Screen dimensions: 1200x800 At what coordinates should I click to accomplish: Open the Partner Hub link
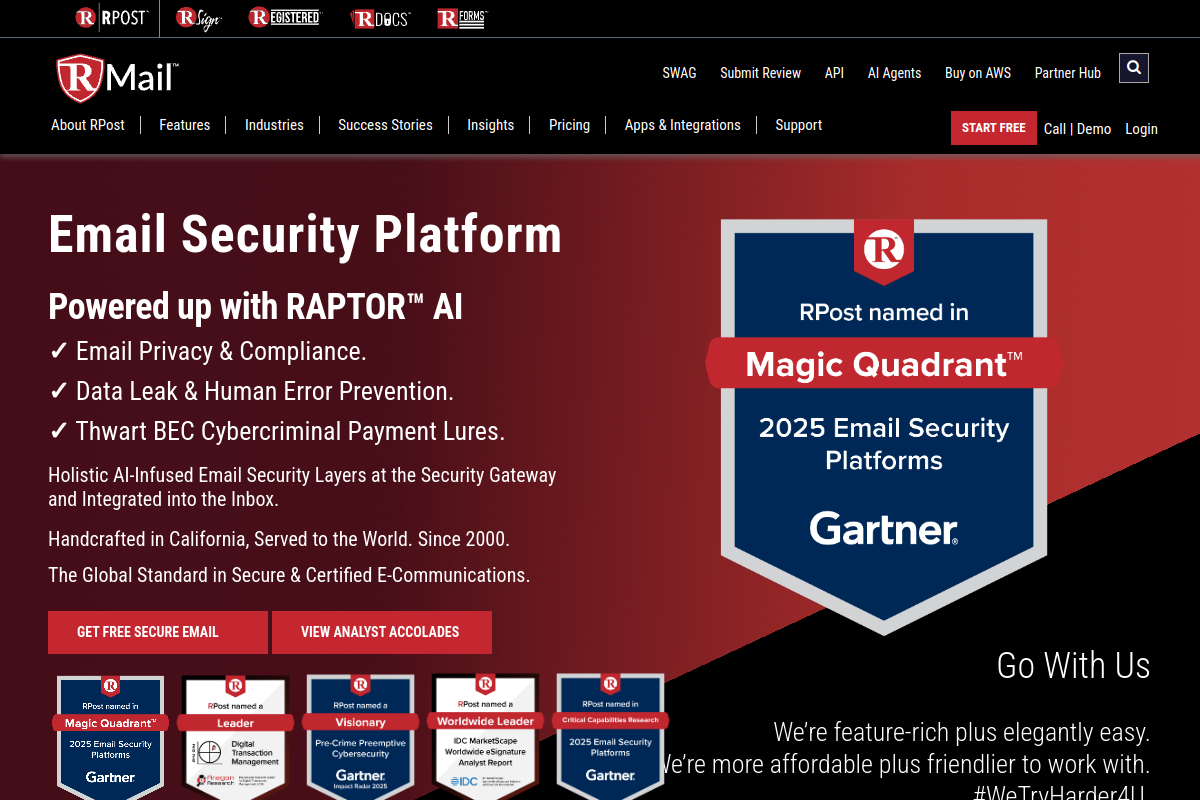pos(1068,73)
